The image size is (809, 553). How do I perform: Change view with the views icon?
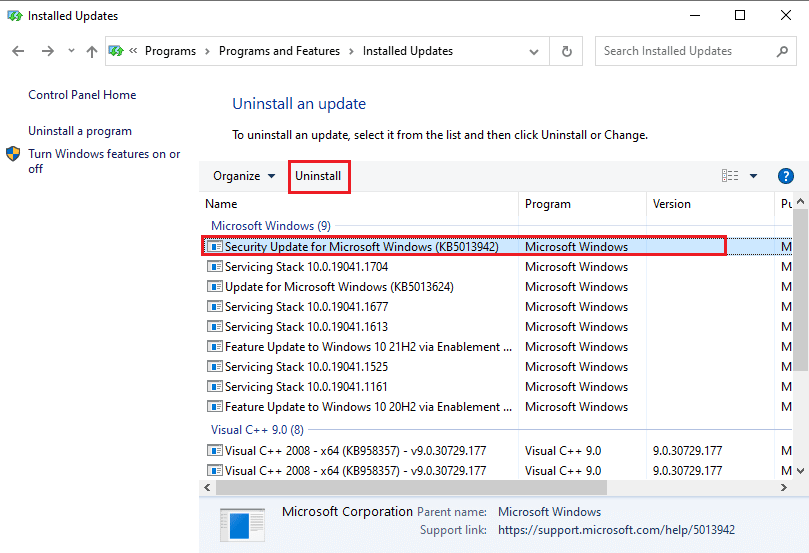tap(730, 176)
